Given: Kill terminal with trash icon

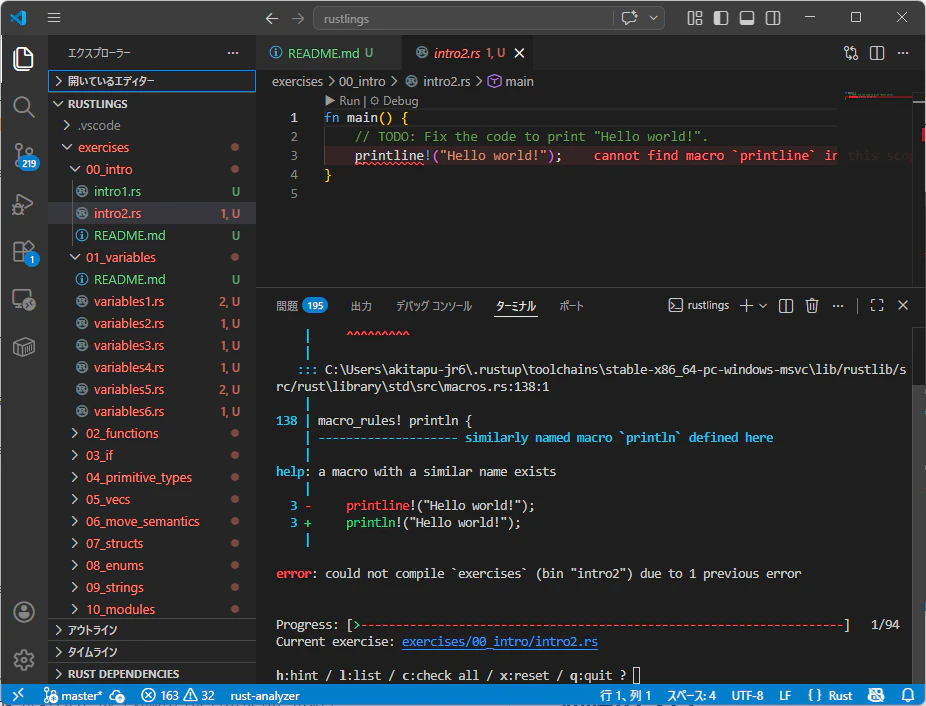Looking at the screenshot, I should pos(812,305).
